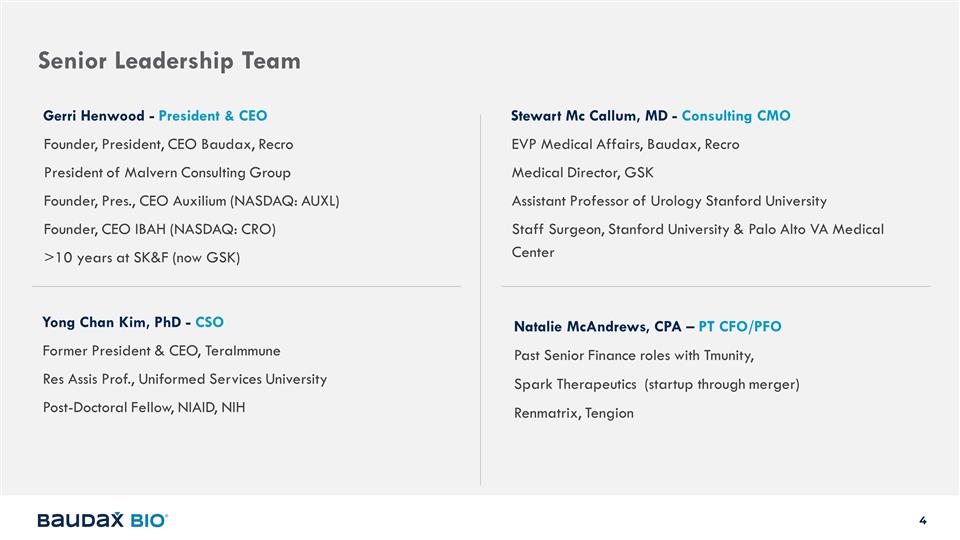
Task: Click the President of Malvern Consulting Group line
Action: (x=167, y=173)
